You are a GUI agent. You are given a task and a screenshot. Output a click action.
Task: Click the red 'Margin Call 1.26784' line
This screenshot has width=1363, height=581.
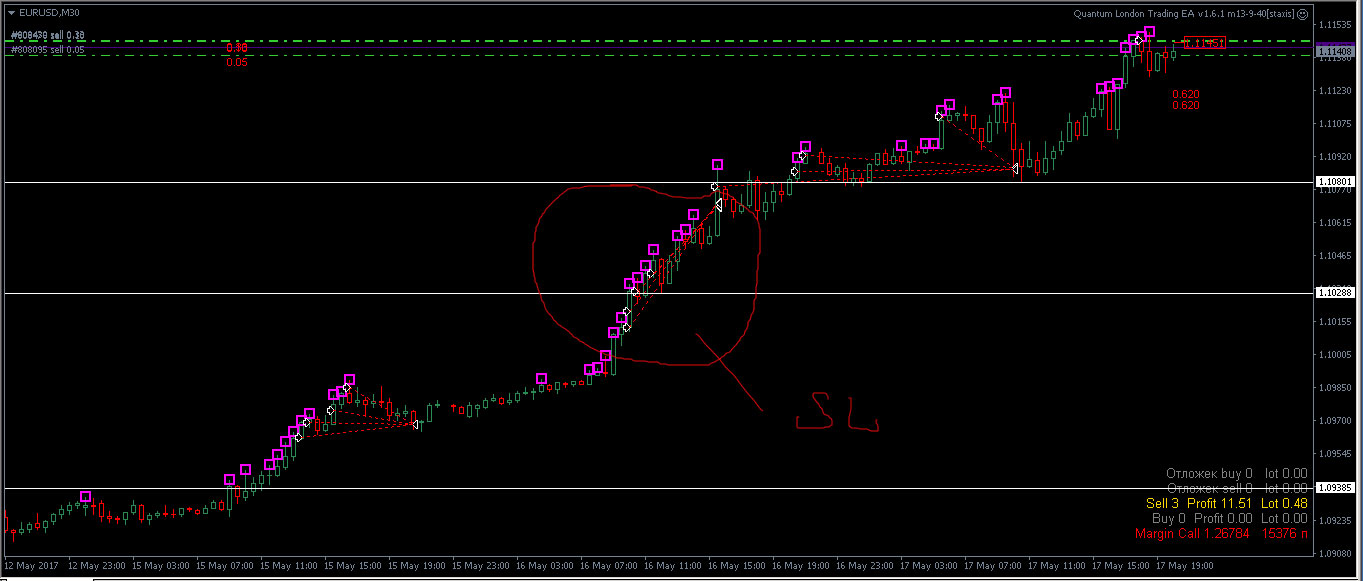click(x=1221, y=533)
